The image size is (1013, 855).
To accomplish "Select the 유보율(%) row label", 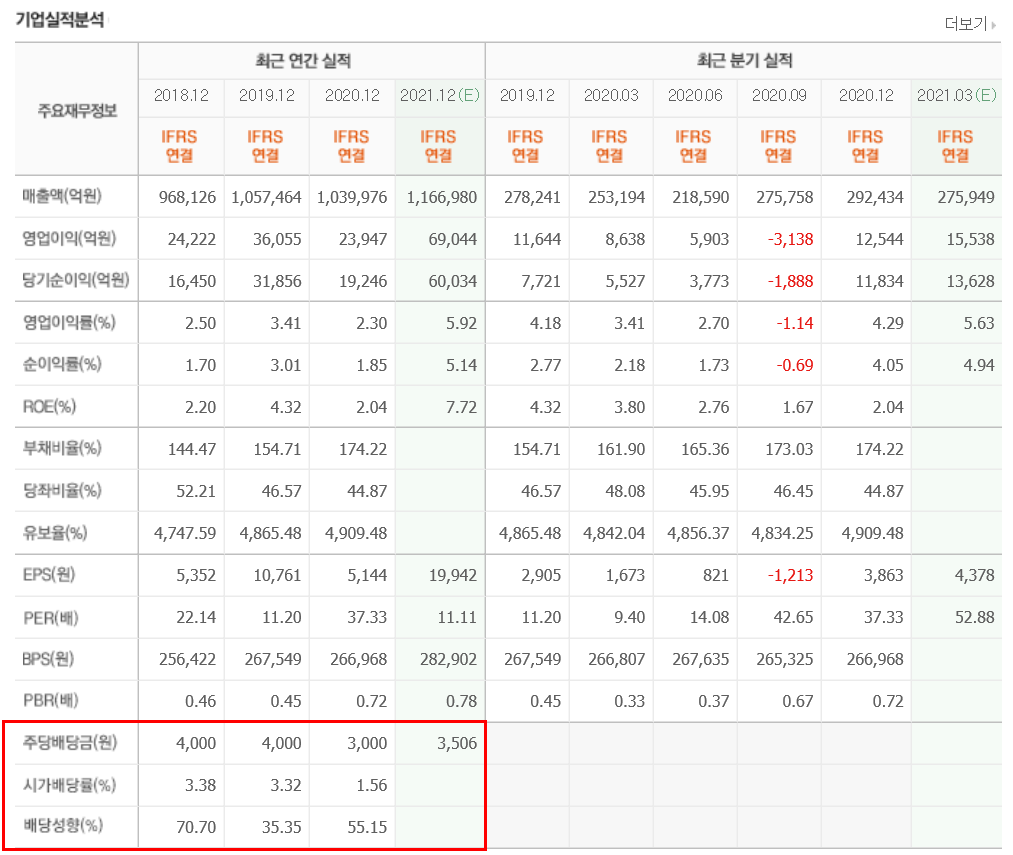I will [55, 533].
